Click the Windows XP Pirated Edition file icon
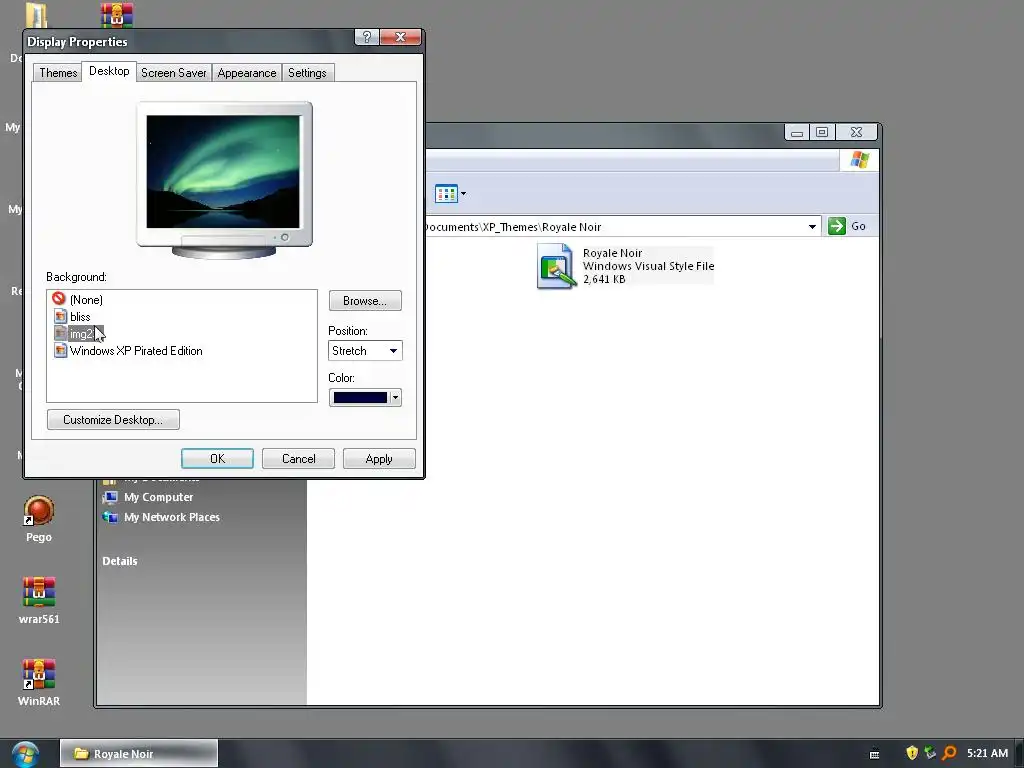The image size is (1024, 768). (x=60, y=351)
